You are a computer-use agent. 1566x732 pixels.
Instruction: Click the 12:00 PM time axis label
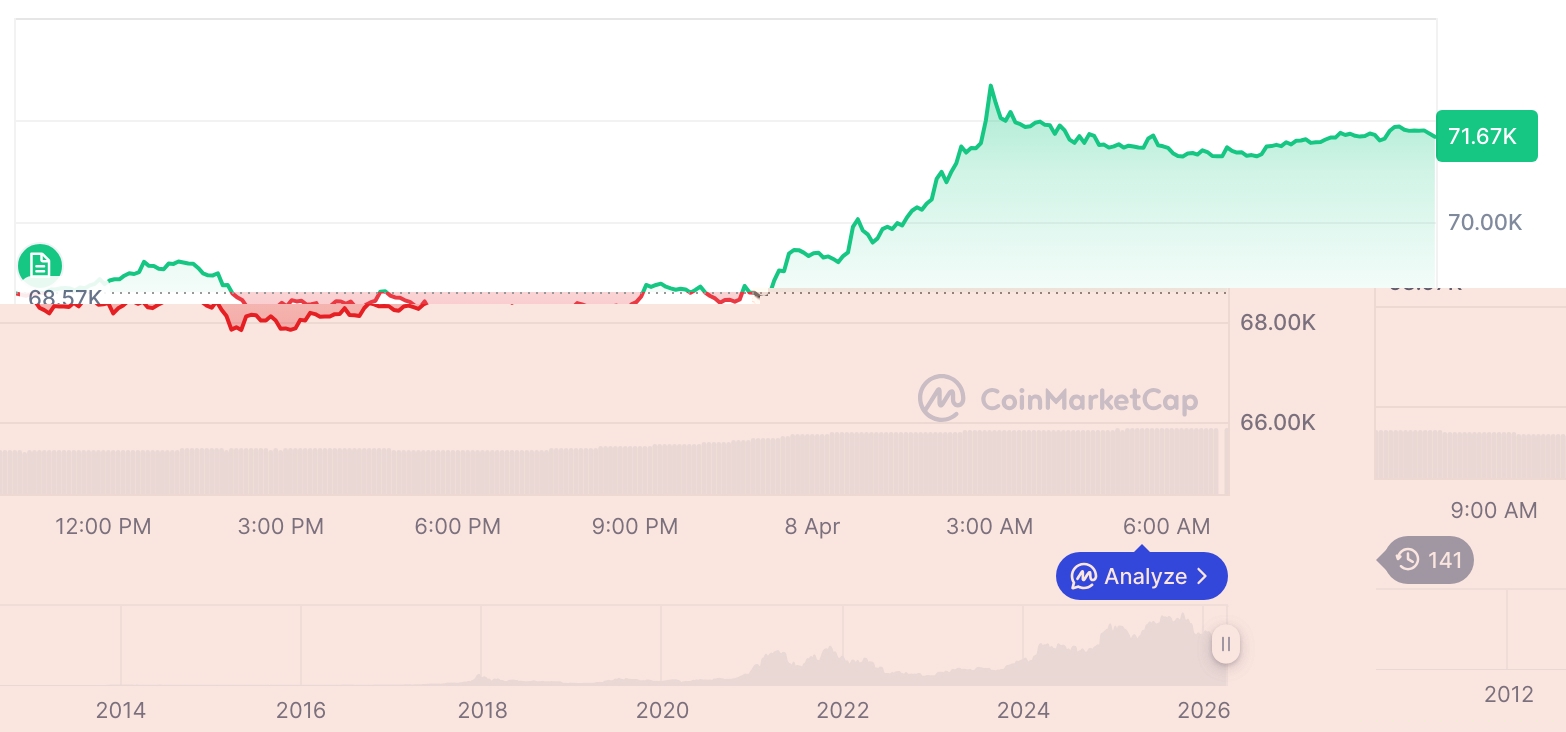(103, 526)
